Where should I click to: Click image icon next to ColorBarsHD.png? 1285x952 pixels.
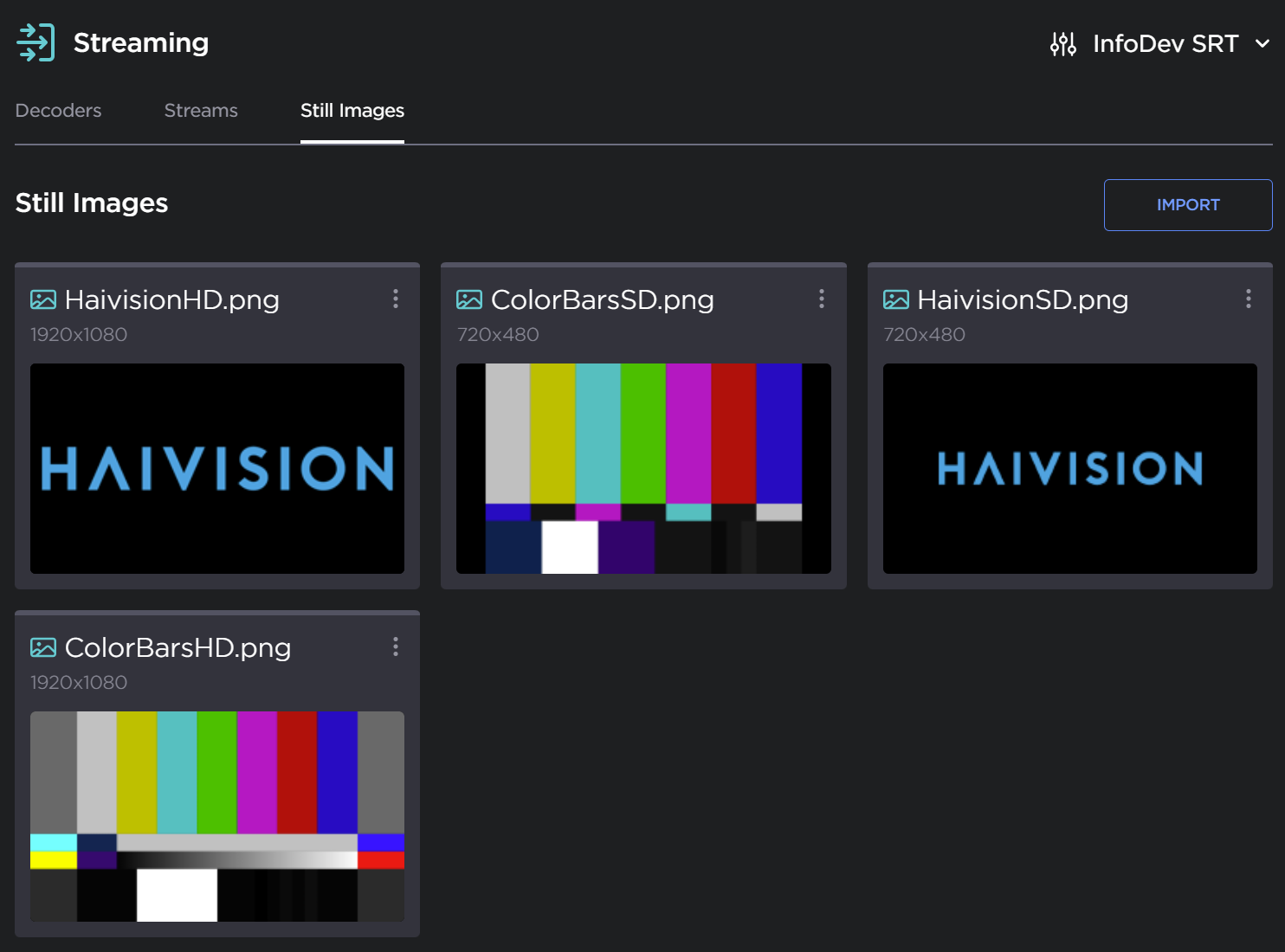tap(43, 648)
